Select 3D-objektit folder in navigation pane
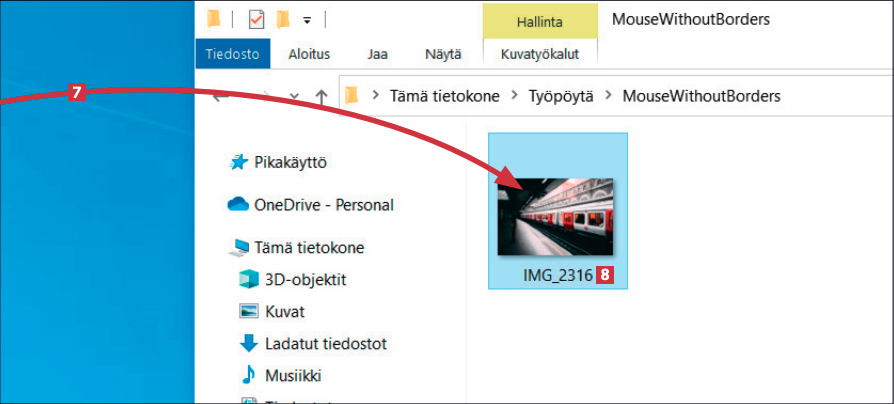Viewport: 894px width, 404px height. click(x=249, y=279)
